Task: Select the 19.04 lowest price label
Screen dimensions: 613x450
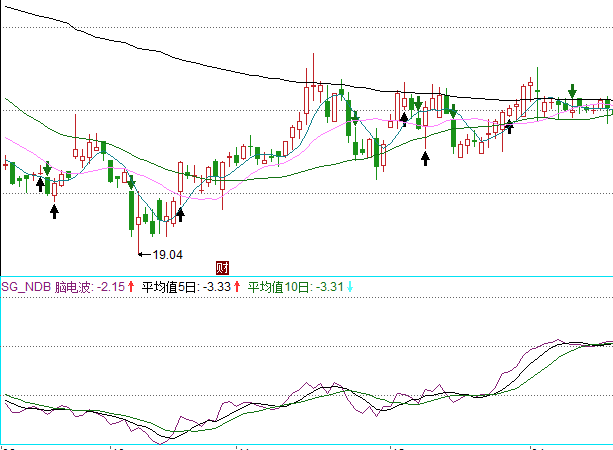Action: coord(167,255)
